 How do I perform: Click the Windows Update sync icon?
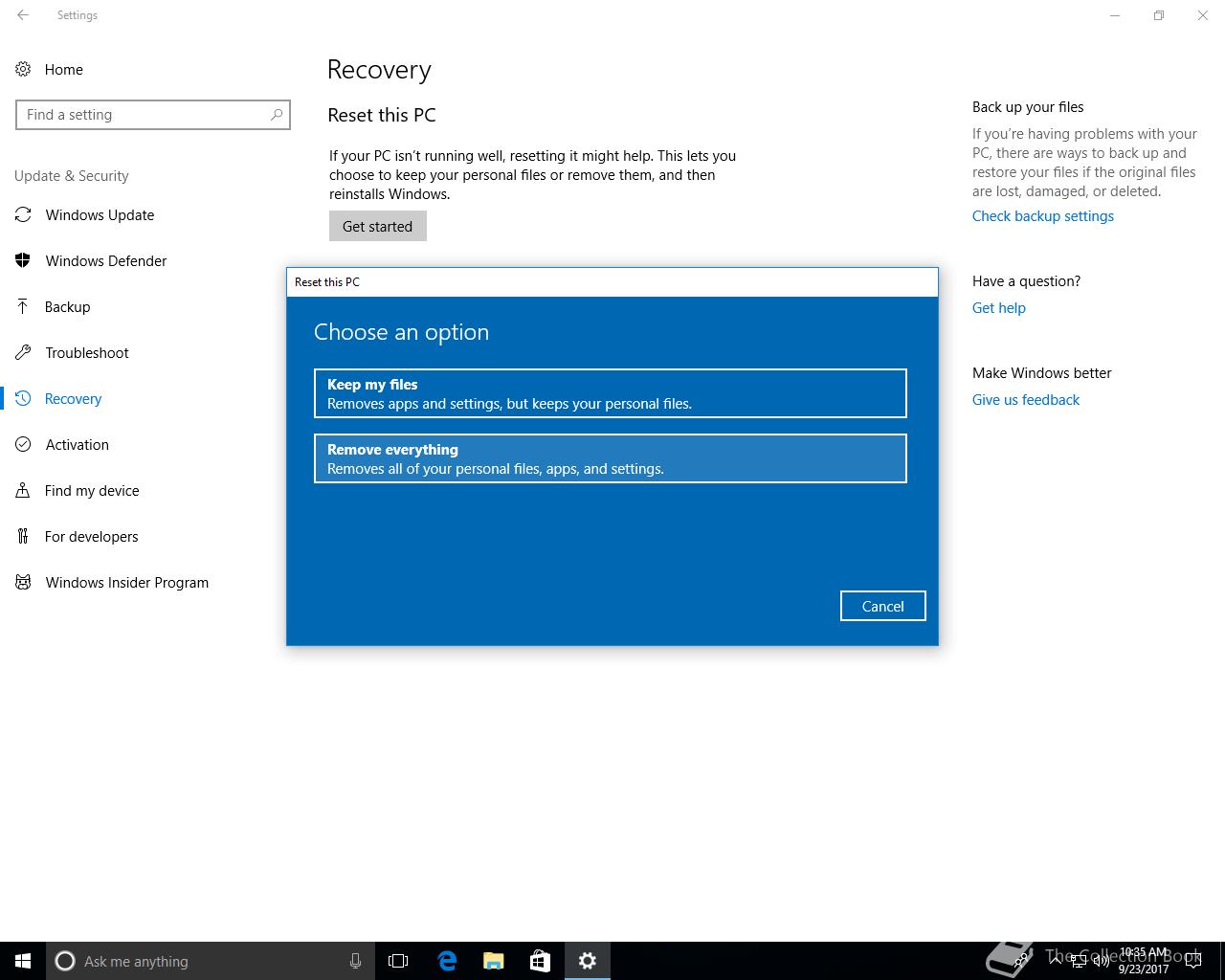click(x=23, y=214)
